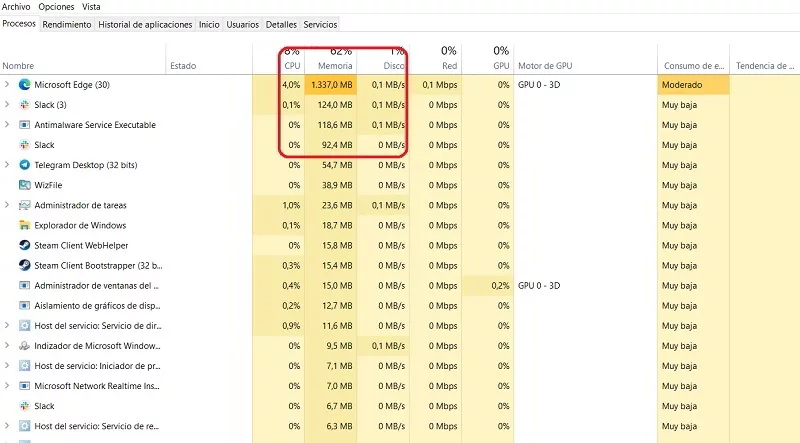This screenshot has height=443, width=800.
Task: Select the Explorador de Windows folder icon
Action: 25,225
